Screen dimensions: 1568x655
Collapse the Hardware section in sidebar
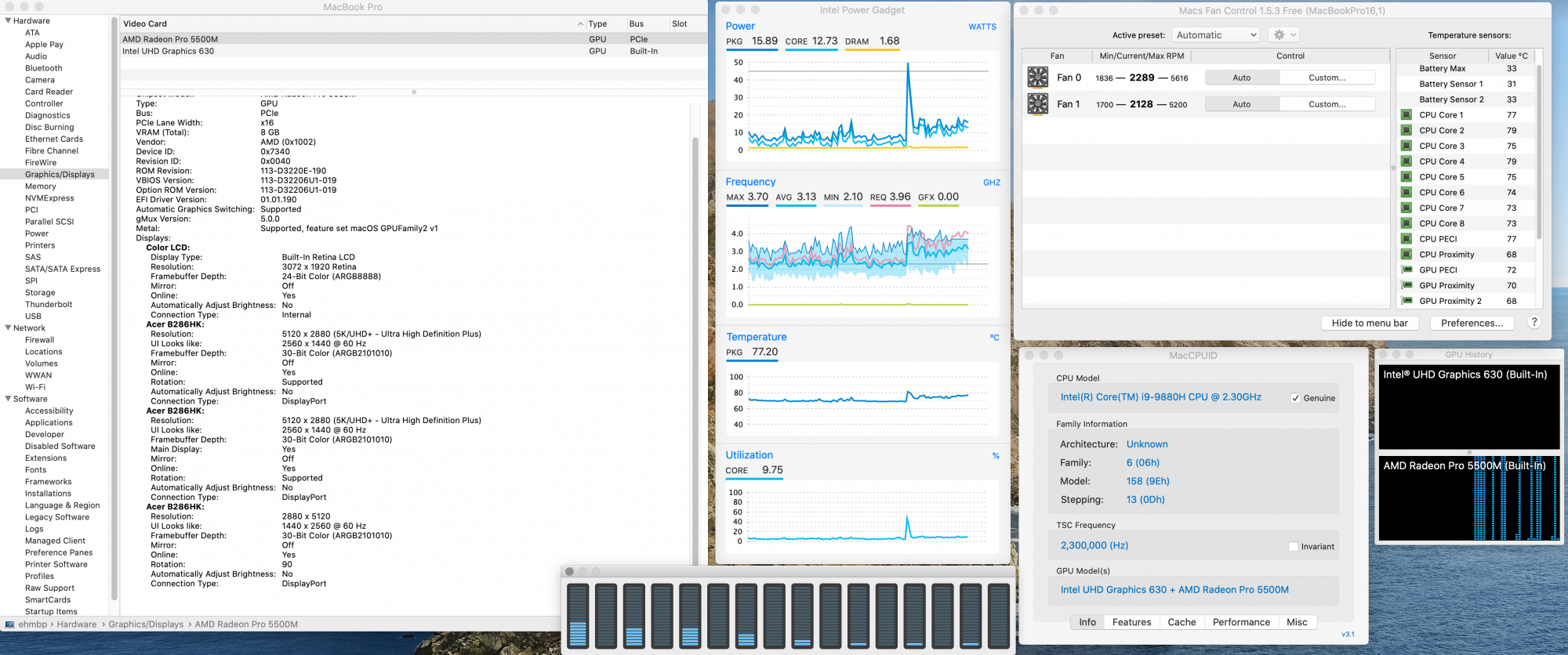click(x=8, y=20)
